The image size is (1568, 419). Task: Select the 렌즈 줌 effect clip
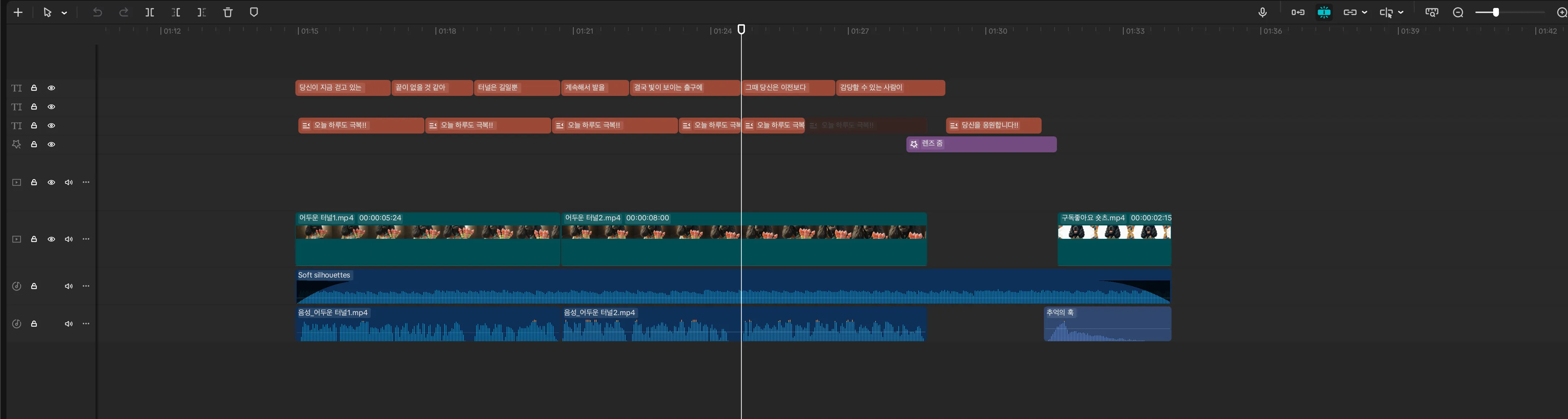[x=981, y=144]
